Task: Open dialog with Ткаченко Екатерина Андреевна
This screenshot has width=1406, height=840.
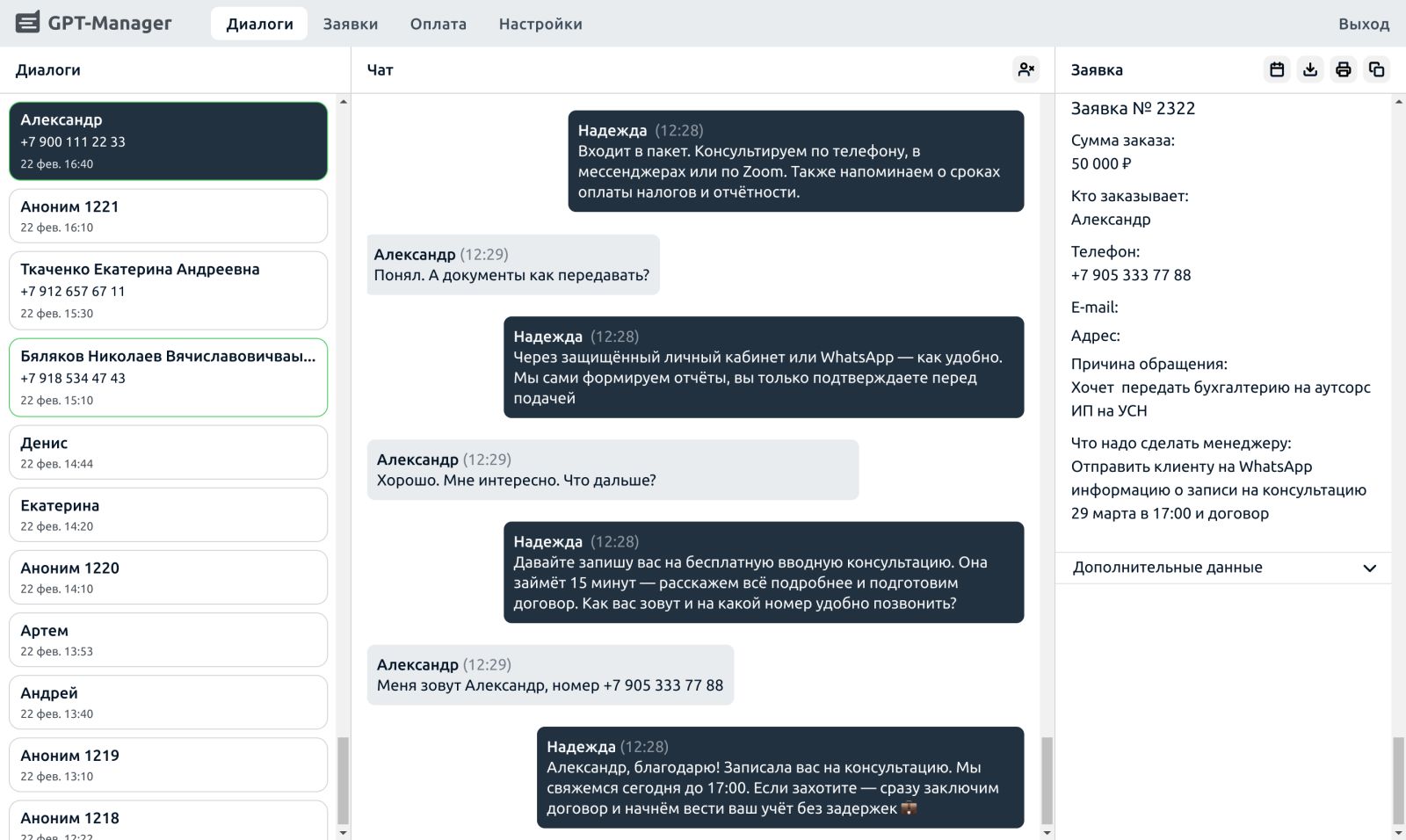Action: 168,290
